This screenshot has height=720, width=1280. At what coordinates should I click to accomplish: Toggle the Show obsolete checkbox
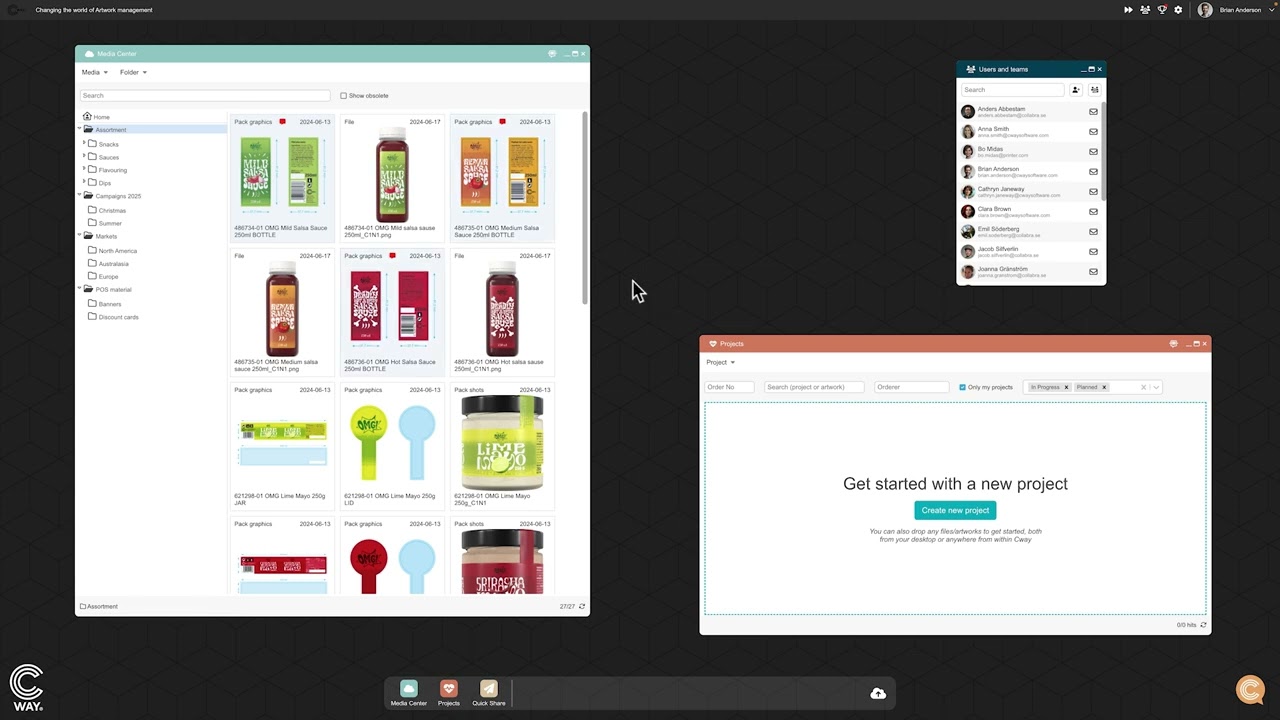click(x=343, y=96)
